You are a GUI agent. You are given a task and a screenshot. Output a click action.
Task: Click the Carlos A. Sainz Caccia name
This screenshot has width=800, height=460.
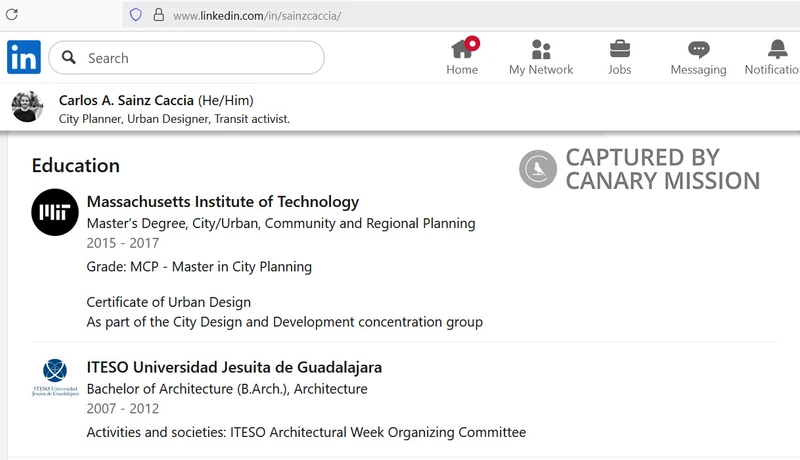click(x=126, y=100)
